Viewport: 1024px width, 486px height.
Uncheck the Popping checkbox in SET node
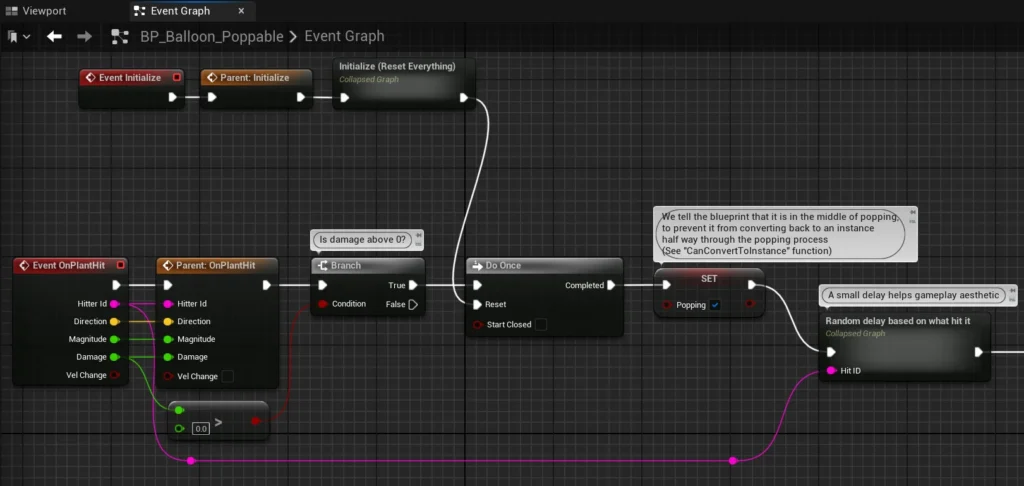[715, 305]
